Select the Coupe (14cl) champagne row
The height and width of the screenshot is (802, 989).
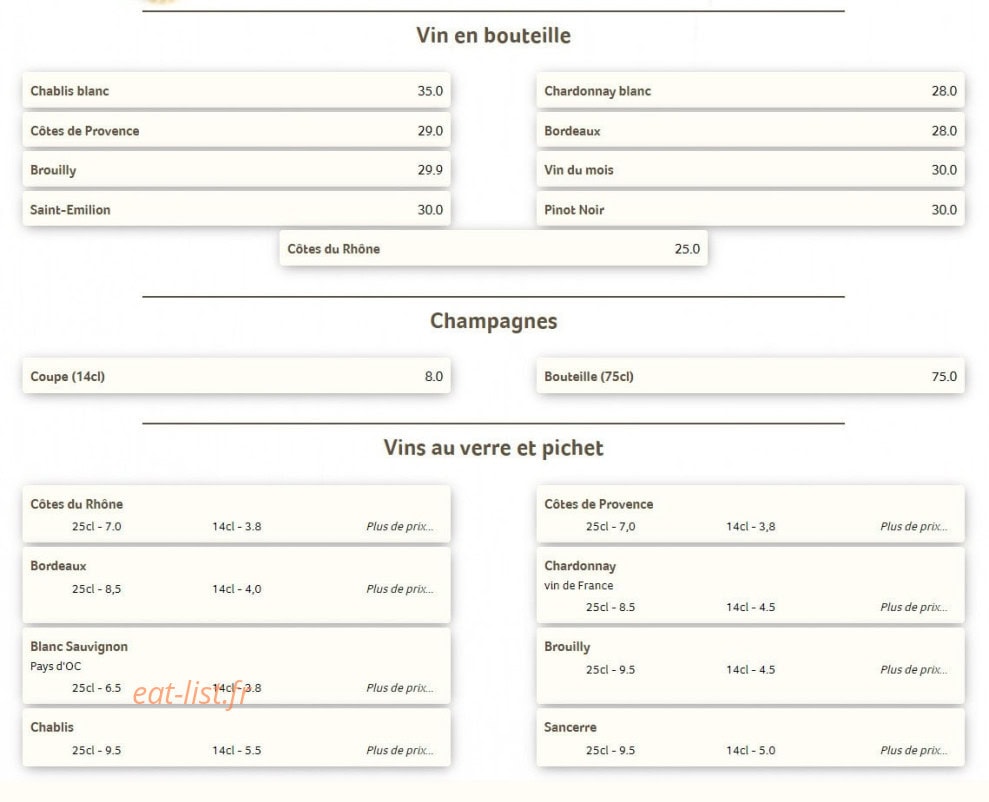pos(237,376)
